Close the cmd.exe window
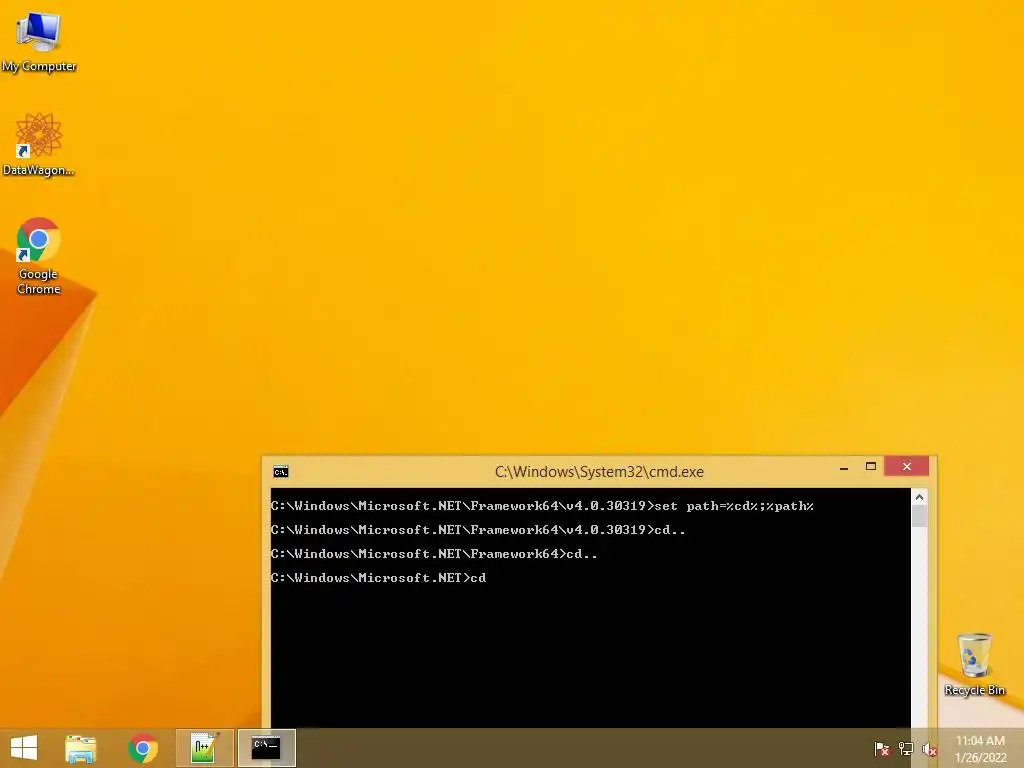Image resolution: width=1024 pixels, height=768 pixels. 906,466
